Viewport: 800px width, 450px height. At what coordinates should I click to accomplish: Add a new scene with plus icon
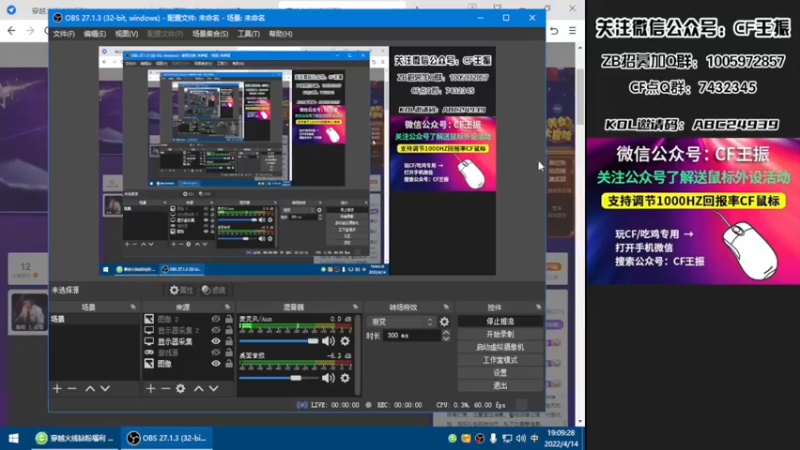[57, 389]
